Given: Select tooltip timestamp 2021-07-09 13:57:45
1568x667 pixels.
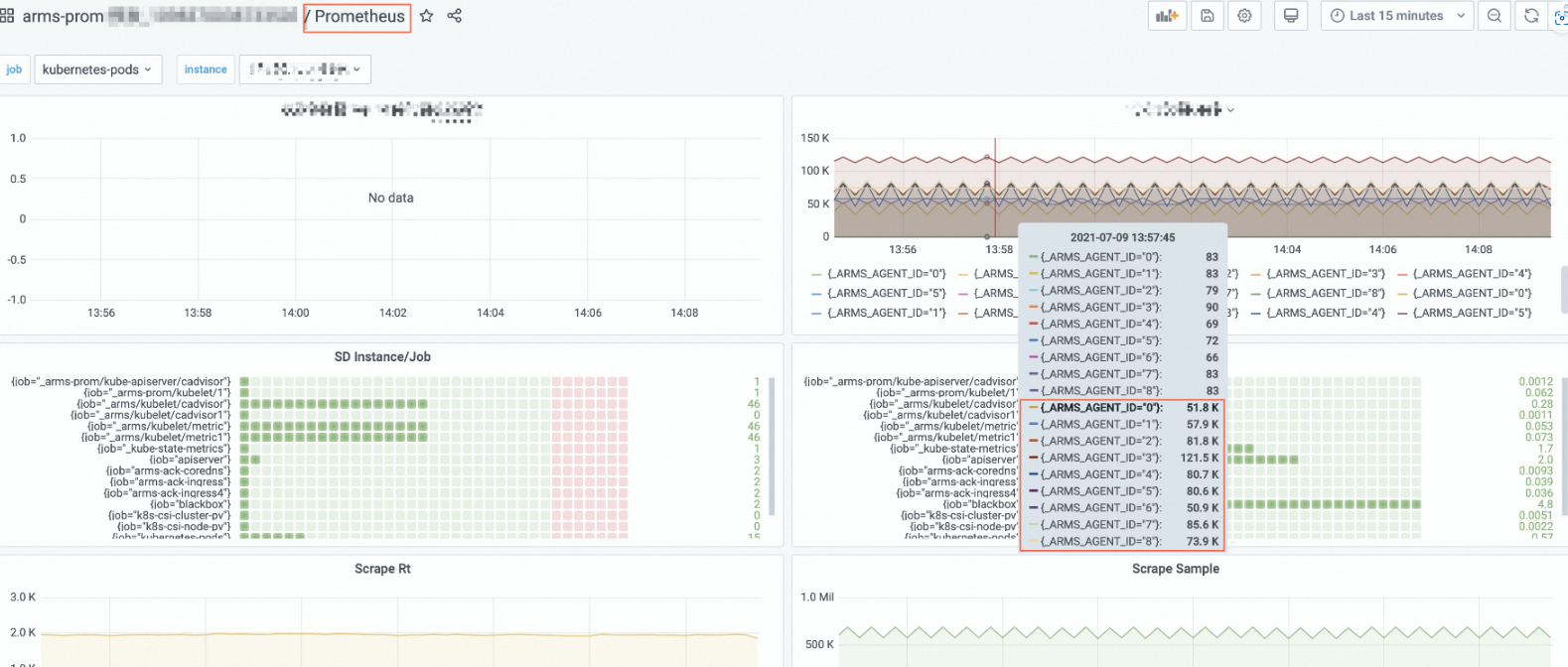Looking at the screenshot, I should point(1122,238).
